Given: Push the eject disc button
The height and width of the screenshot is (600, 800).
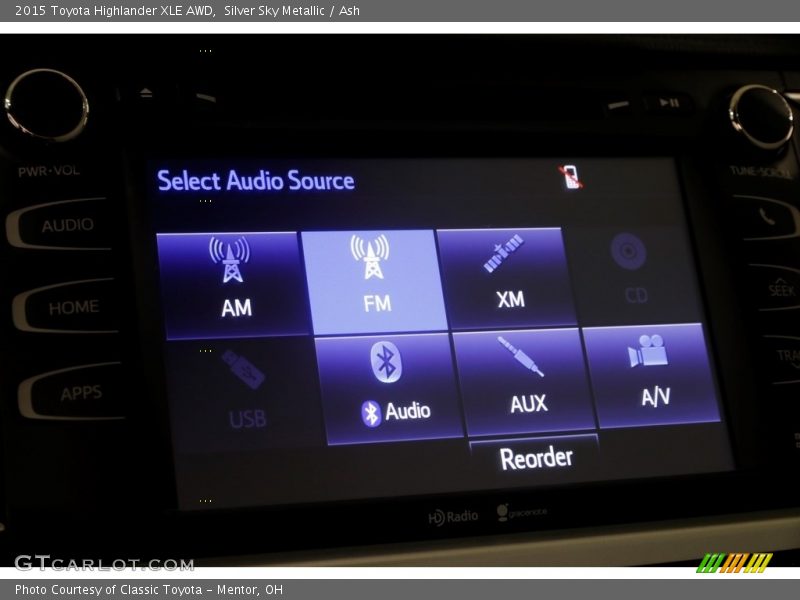Looking at the screenshot, I should 146,93.
